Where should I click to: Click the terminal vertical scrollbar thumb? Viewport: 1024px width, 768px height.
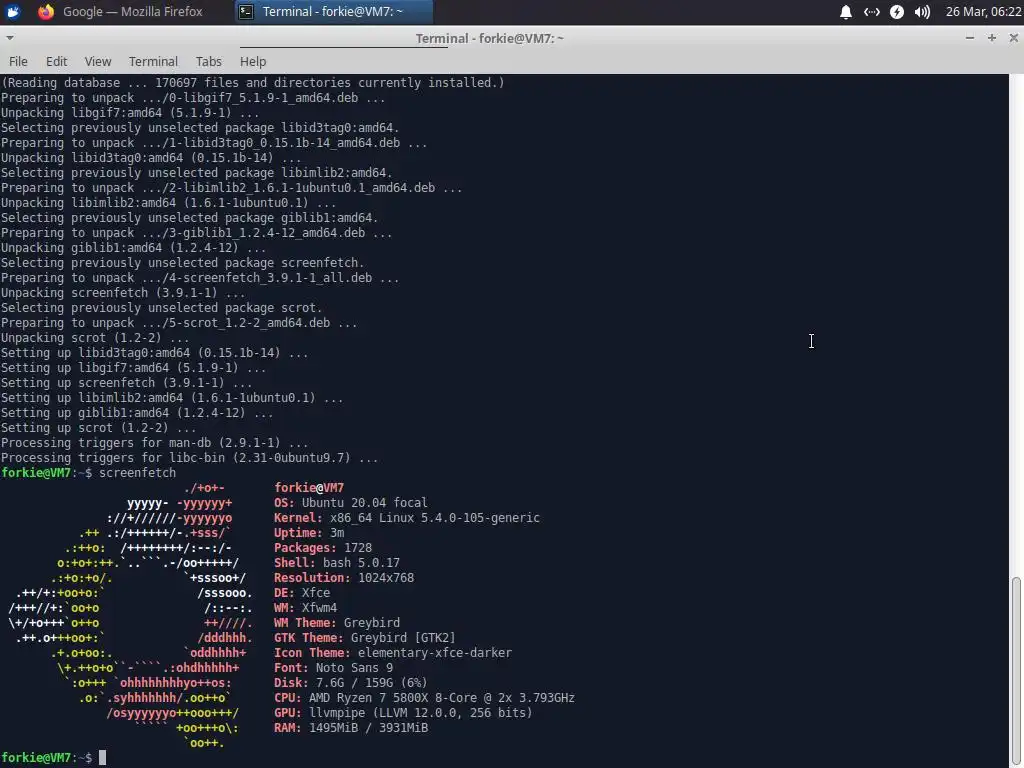pyautogui.click(x=1016, y=672)
